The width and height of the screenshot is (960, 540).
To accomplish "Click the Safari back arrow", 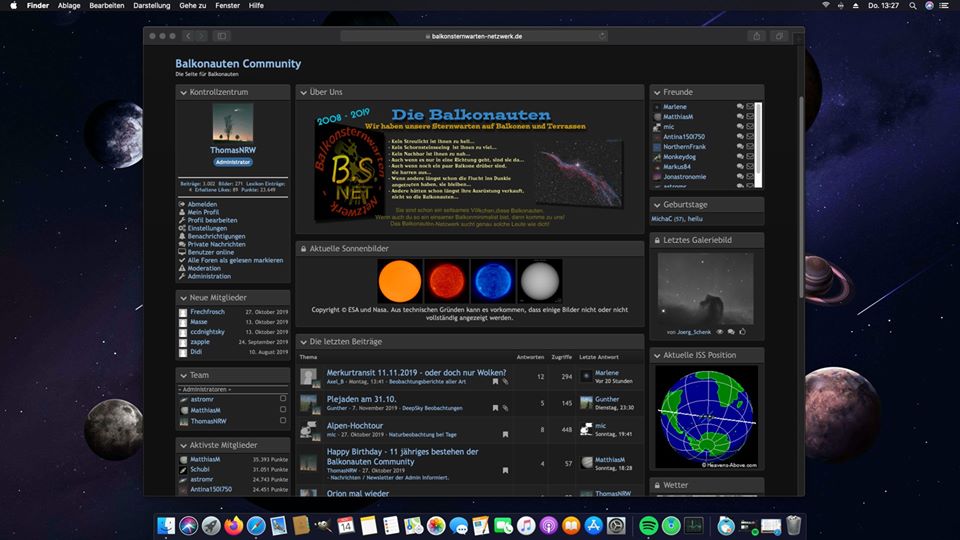I will pyautogui.click(x=189, y=36).
